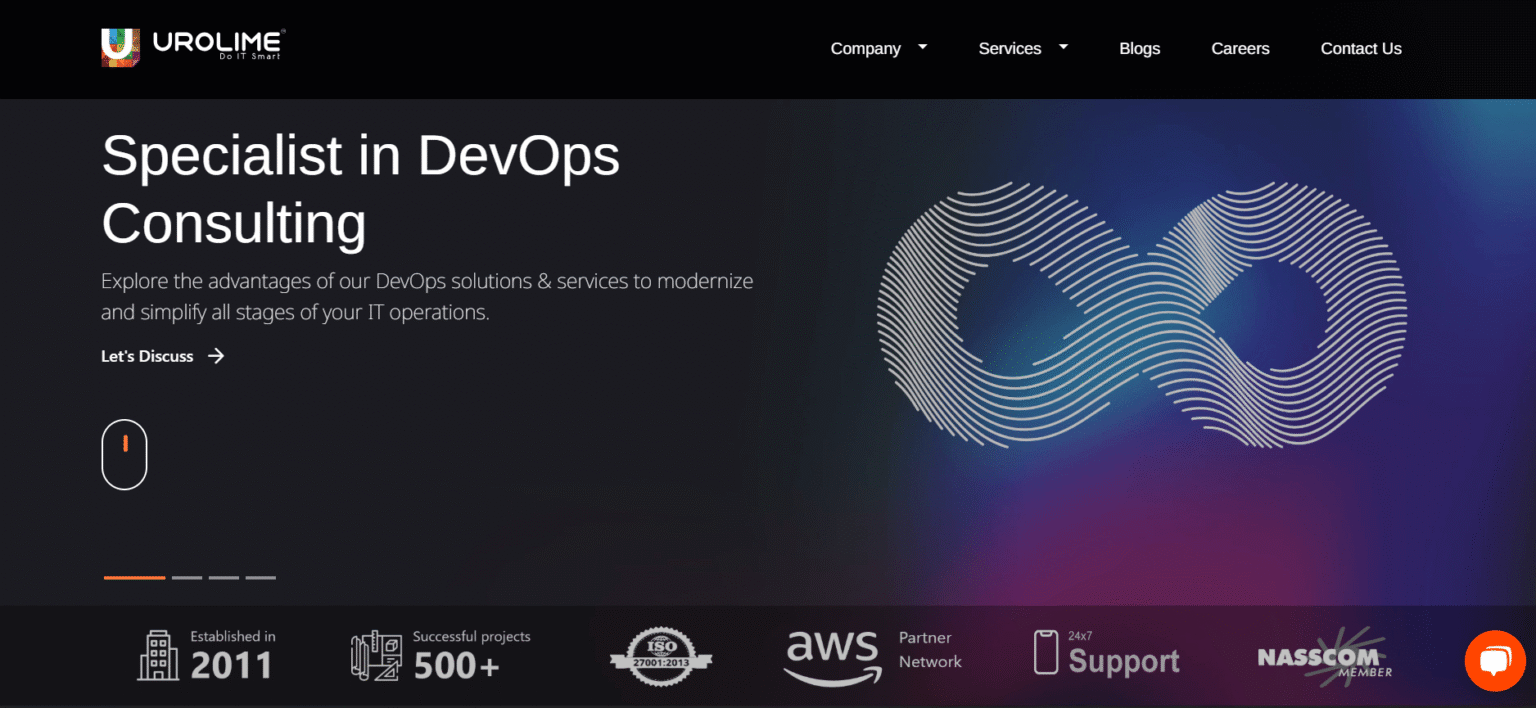Screen dimensions: 1536x708
Task: Click the NASSCOM Member logo
Action: pyautogui.click(x=1322, y=657)
